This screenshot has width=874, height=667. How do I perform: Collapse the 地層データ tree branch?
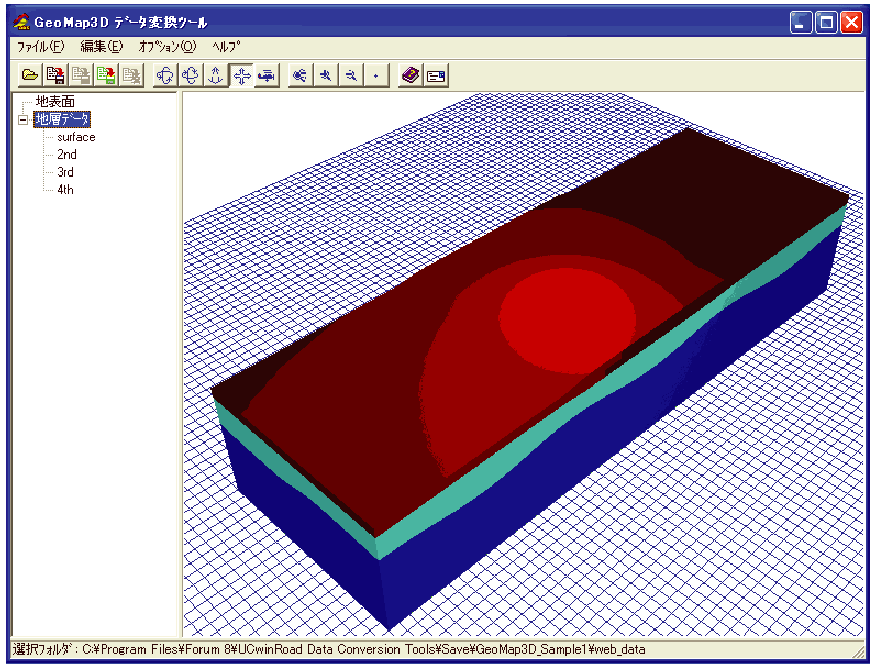pyautogui.click(x=23, y=120)
